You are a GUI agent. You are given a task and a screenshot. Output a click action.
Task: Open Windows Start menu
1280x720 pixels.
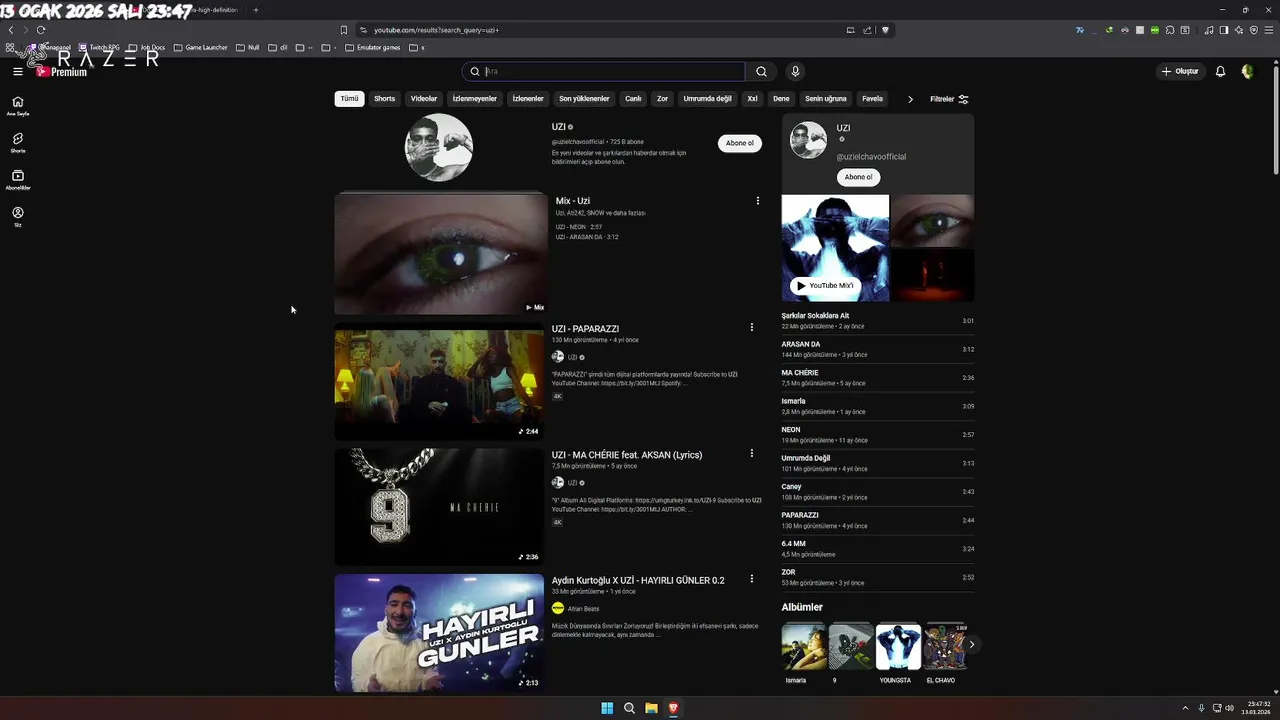click(x=607, y=708)
